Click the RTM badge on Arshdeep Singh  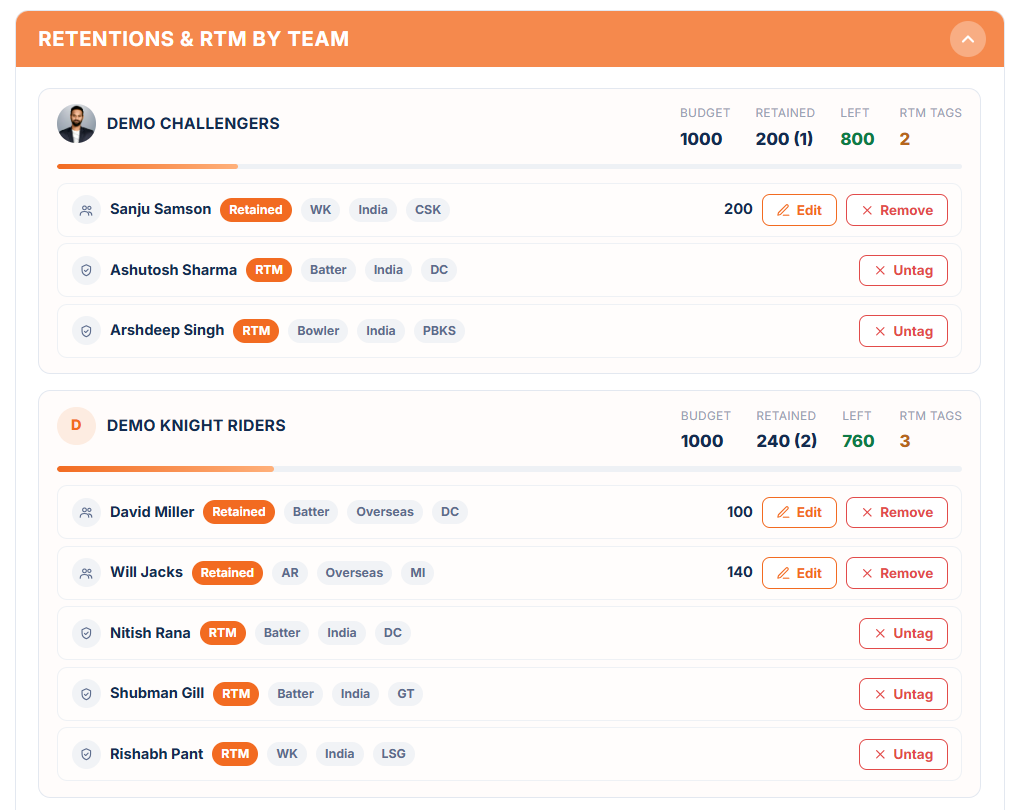pos(256,330)
